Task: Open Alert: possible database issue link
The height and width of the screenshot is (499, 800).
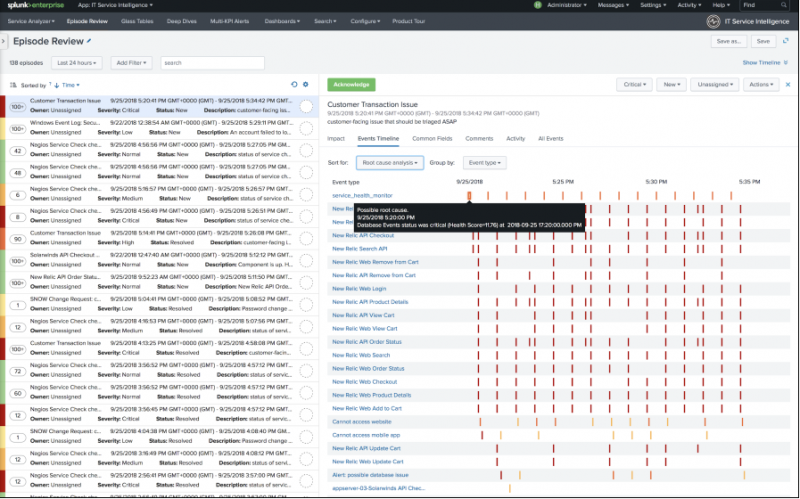Action: tap(370, 475)
